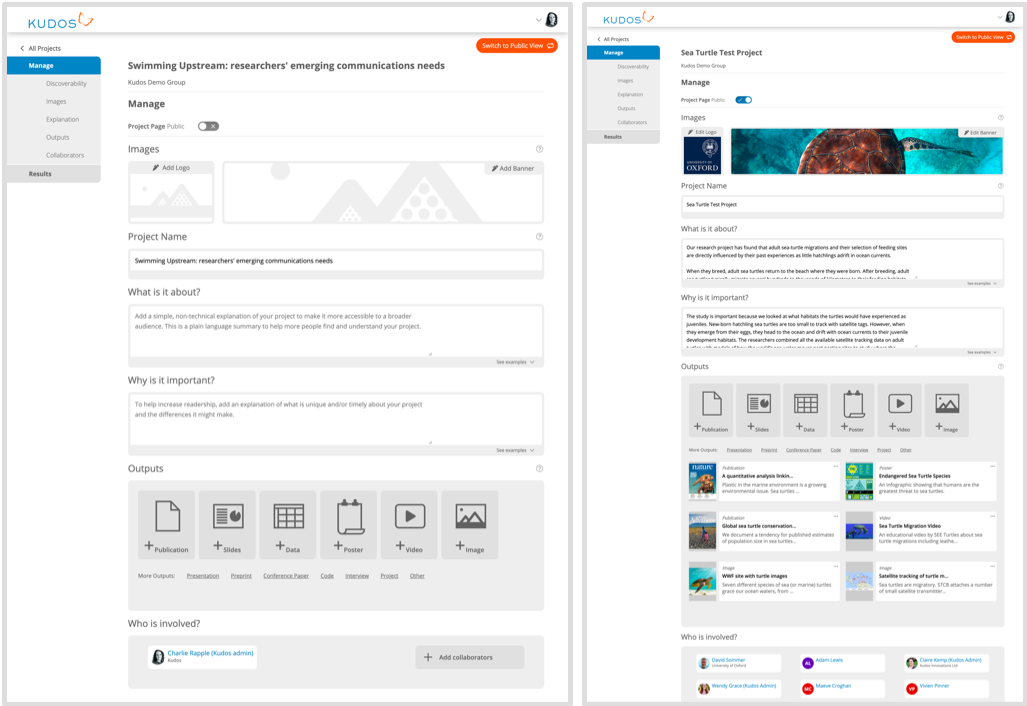Click Add Logo in the Swimming Upstream project

point(171,168)
